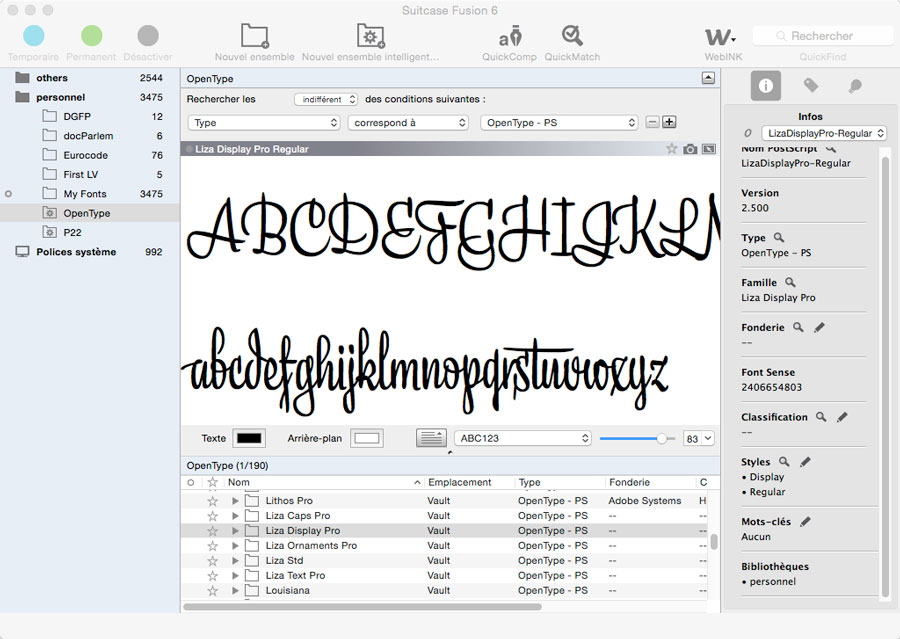Click the preview floating window icon beside camera

pos(709,149)
